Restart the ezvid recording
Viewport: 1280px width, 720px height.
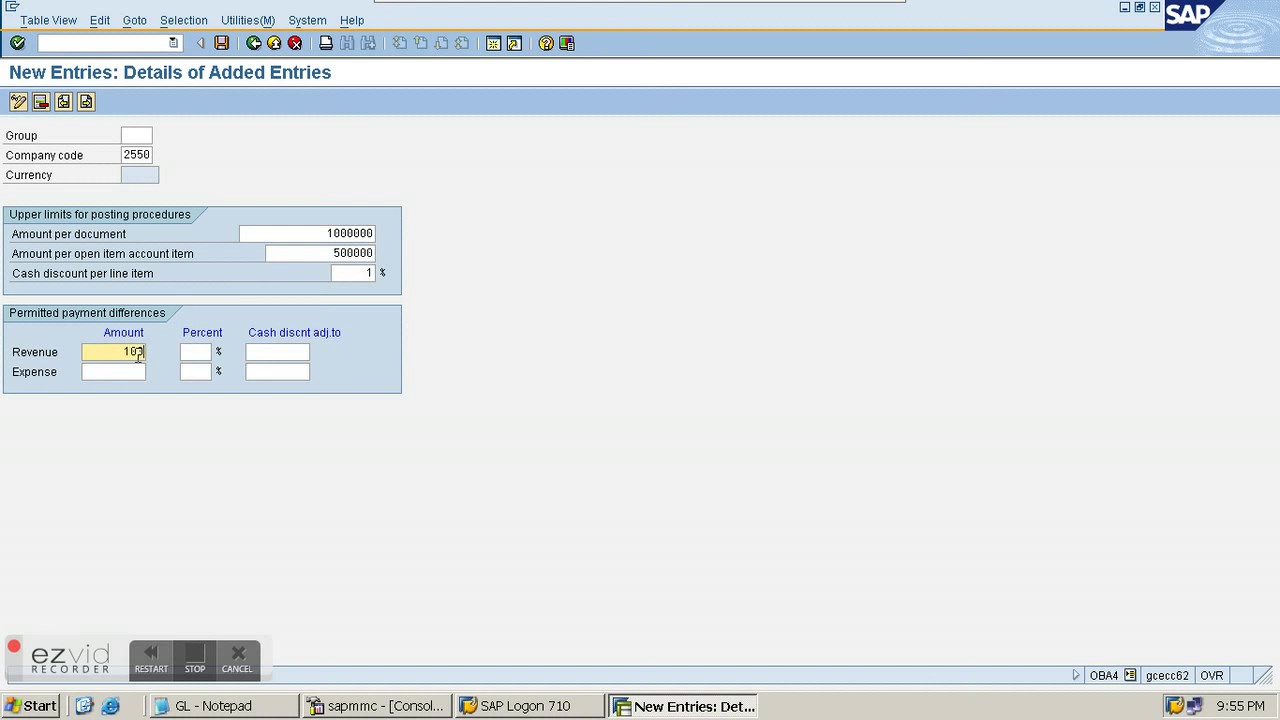pyautogui.click(x=151, y=659)
